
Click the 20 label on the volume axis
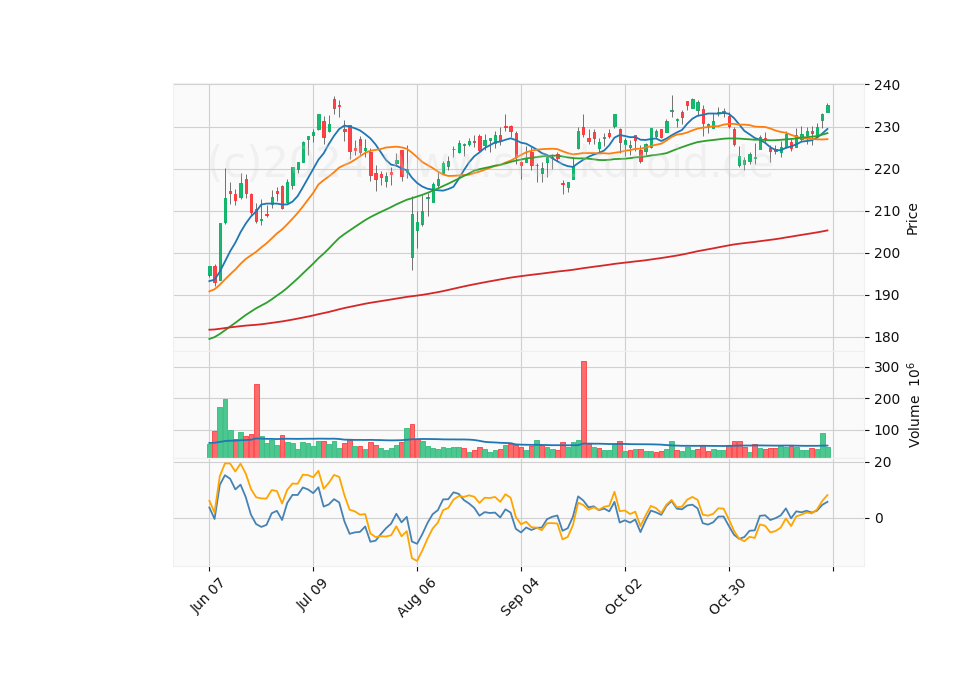[x=882, y=462]
